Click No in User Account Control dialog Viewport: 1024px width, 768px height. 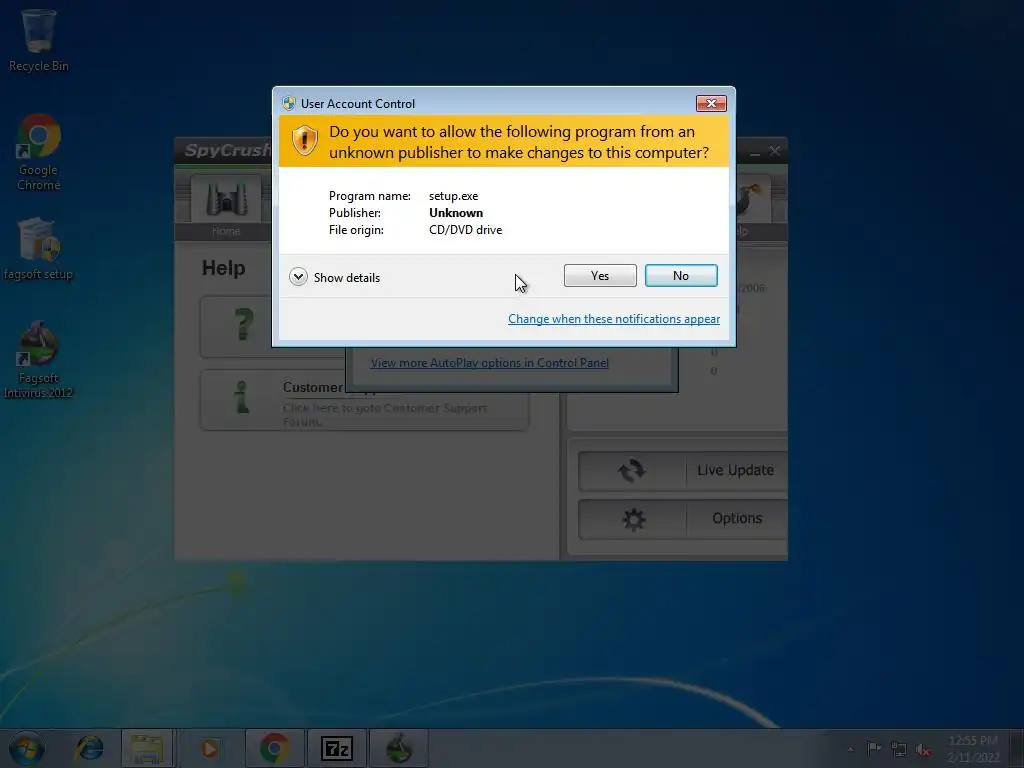pyautogui.click(x=680, y=276)
